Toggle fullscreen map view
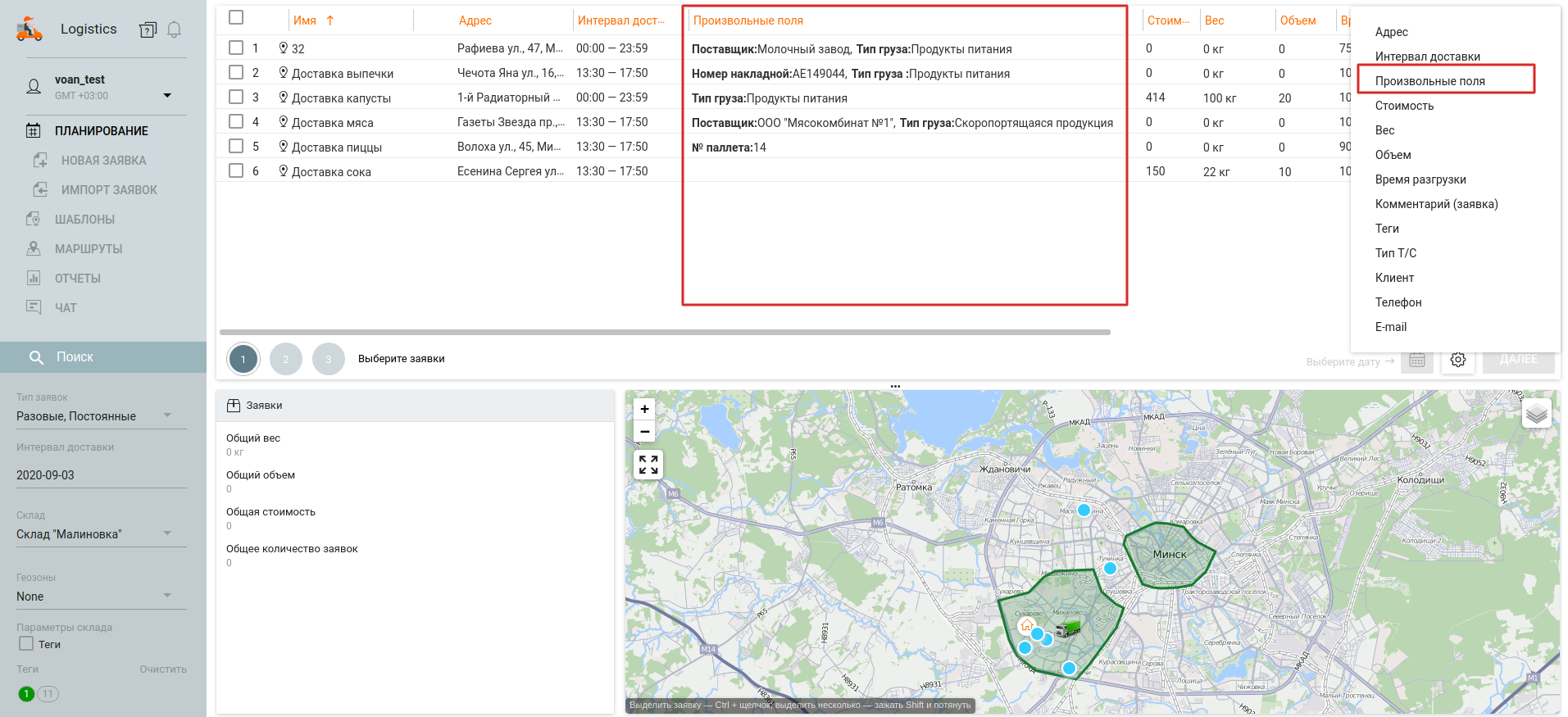The width and height of the screenshot is (1568, 717). [x=648, y=465]
